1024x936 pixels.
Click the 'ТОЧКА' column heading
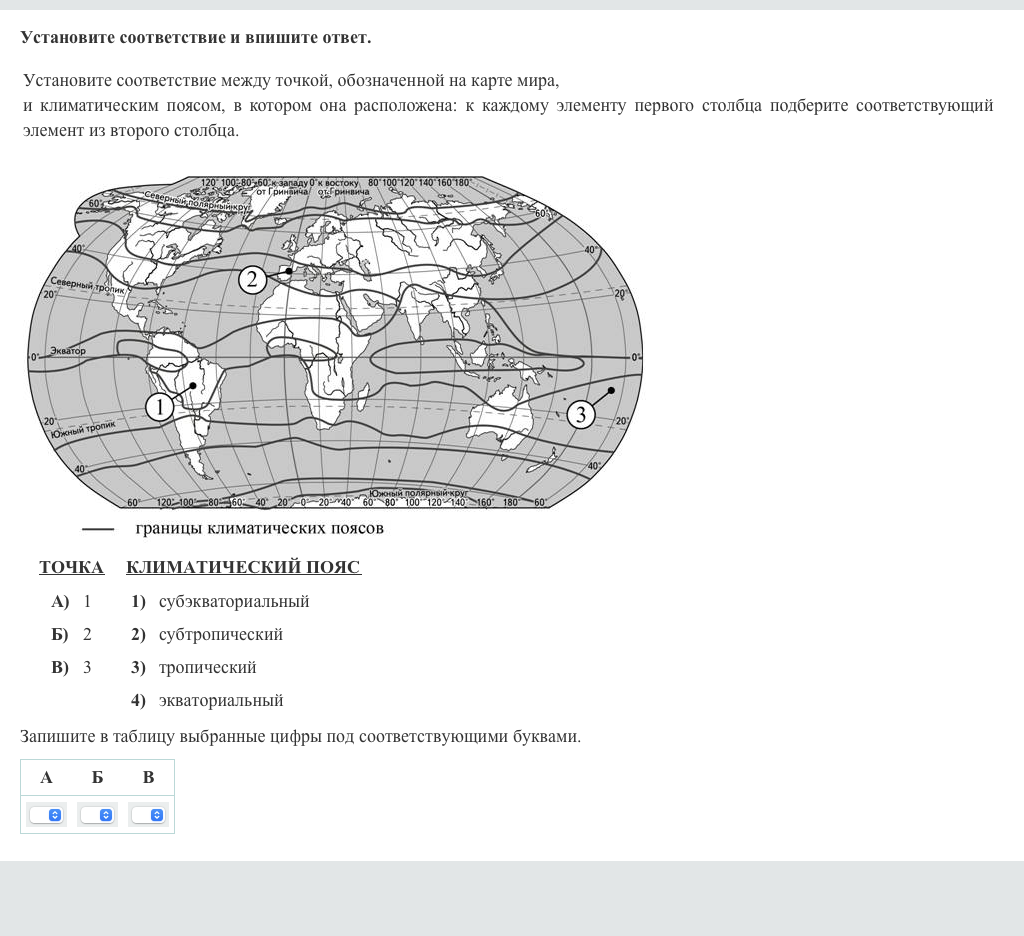coord(71,568)
